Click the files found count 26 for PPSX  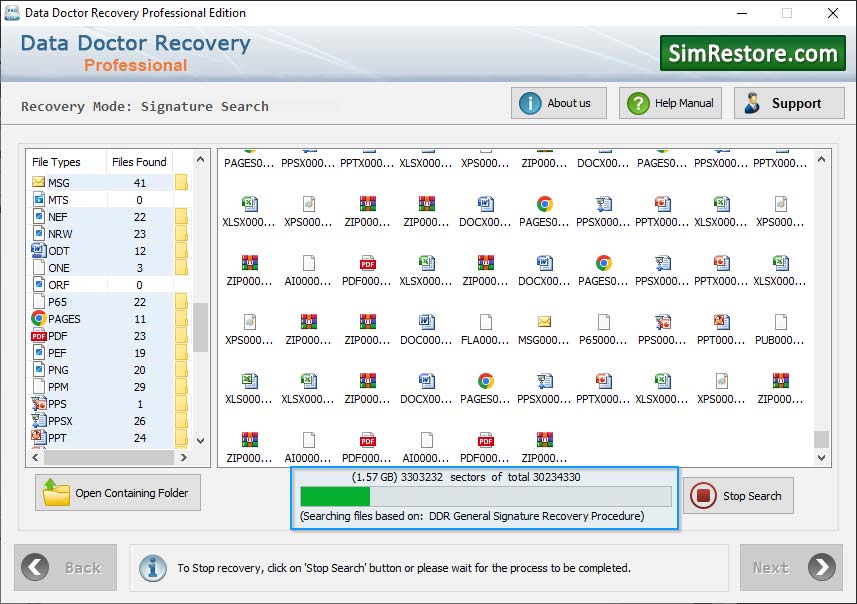(140, 421)
